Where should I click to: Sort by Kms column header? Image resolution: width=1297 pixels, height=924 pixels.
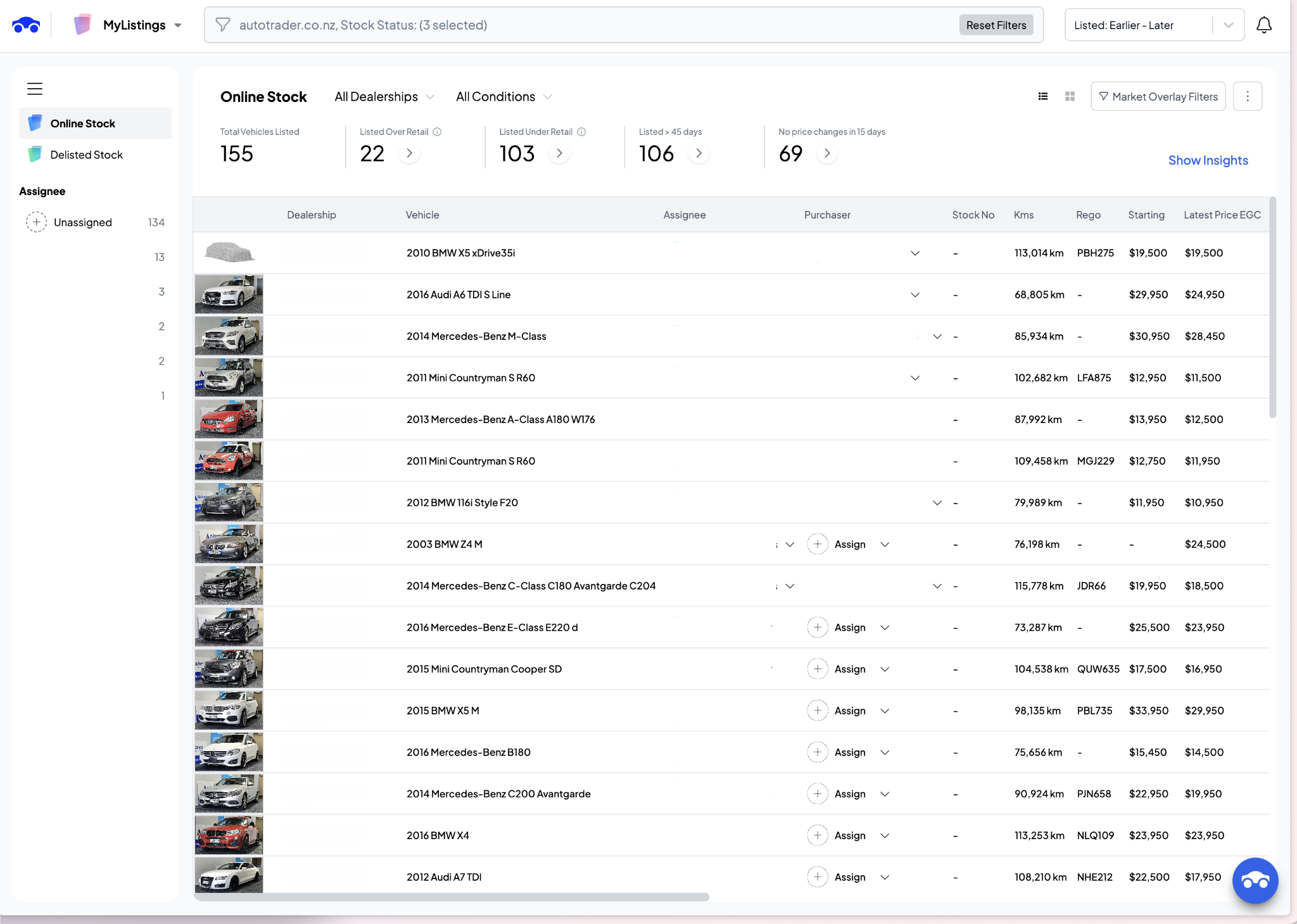(1023, 215)
